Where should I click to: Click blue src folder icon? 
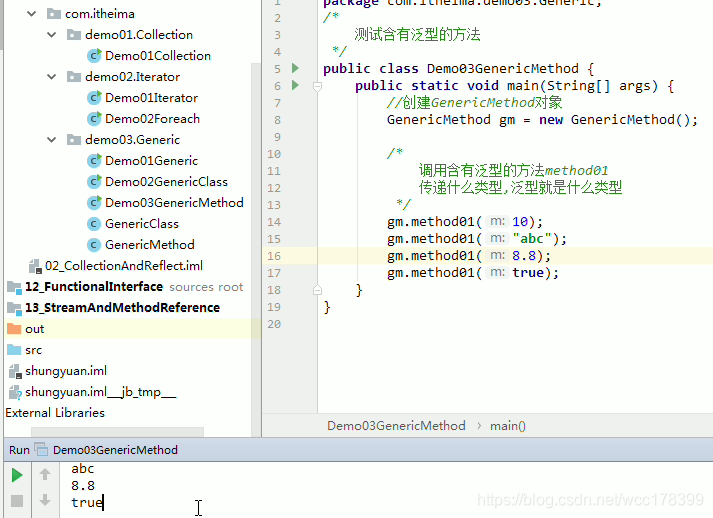point(14,350)
